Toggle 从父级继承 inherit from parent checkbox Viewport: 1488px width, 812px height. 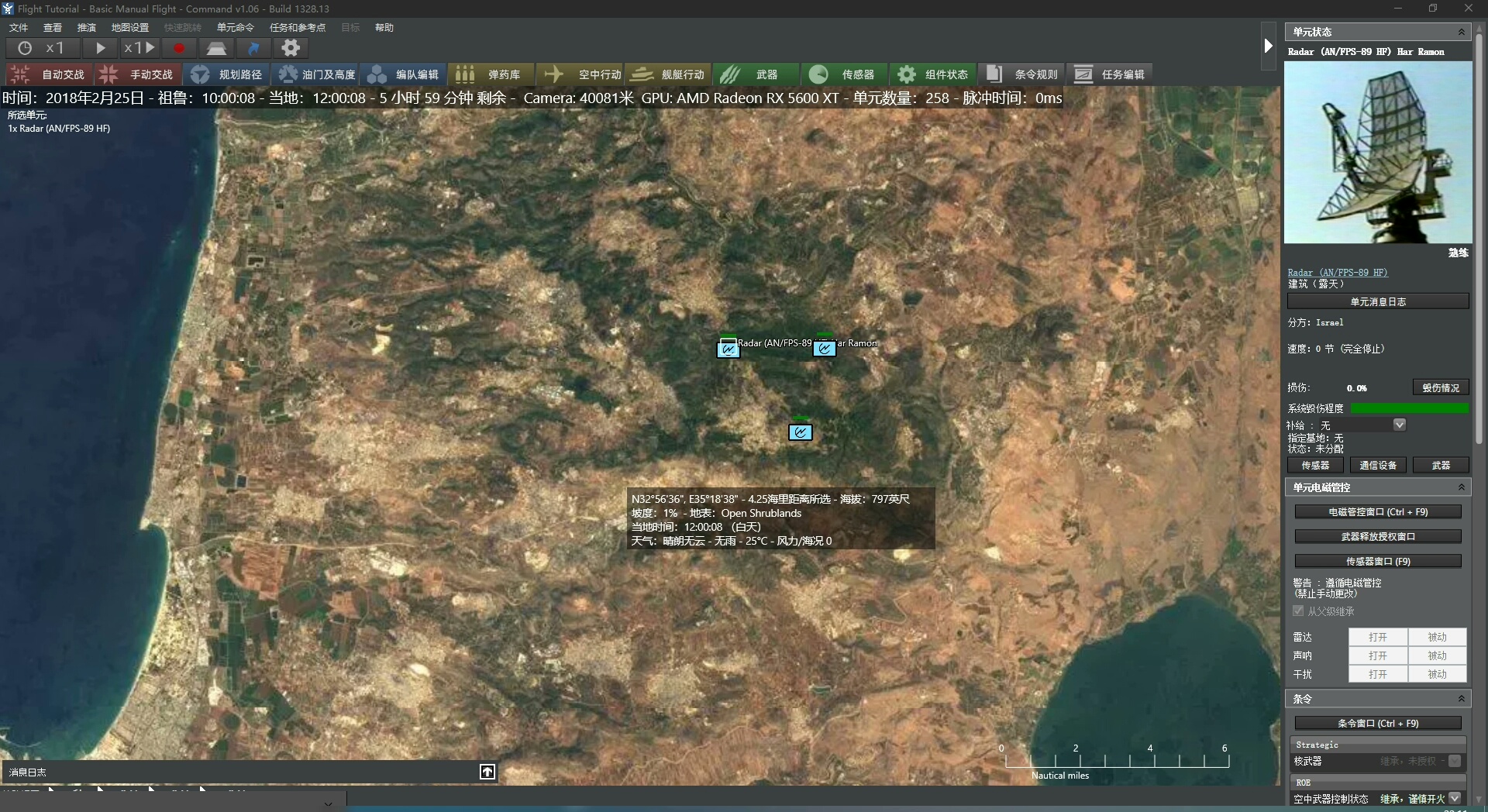pos(1298,611)
